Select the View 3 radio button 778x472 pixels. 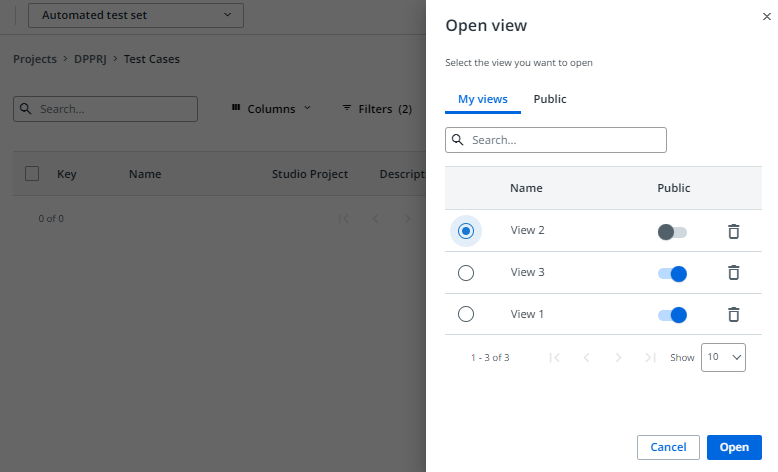point(466,272)
